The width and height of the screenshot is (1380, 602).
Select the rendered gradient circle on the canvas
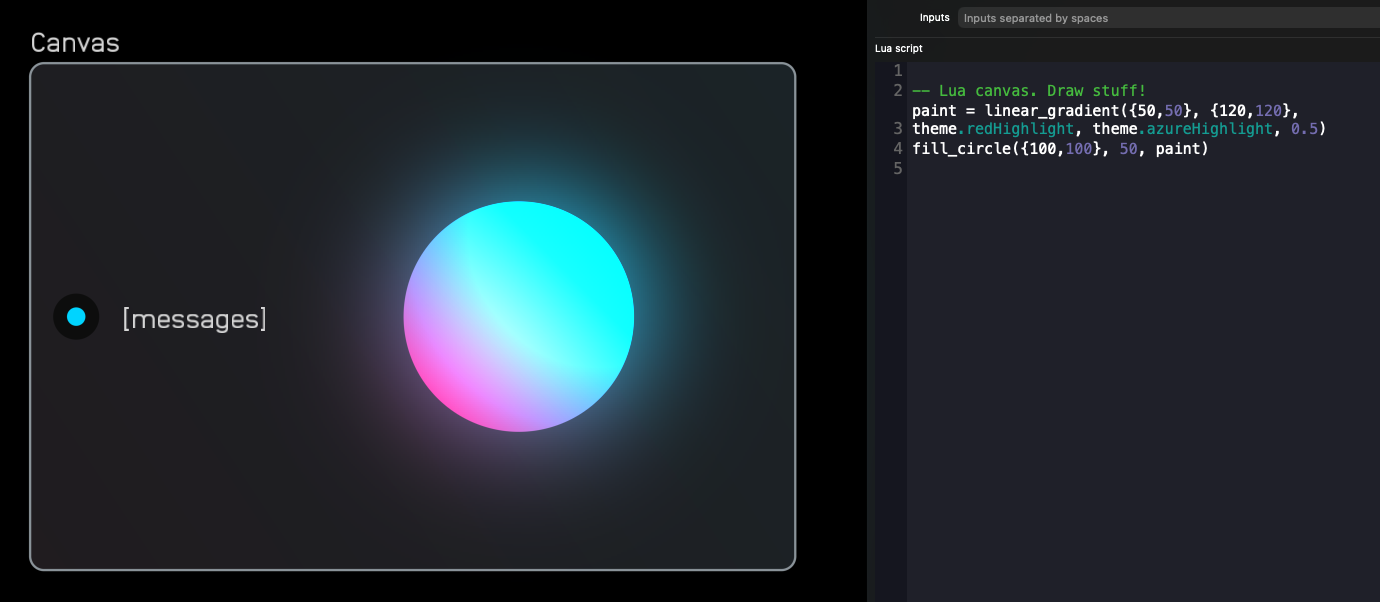click(519, 317)
